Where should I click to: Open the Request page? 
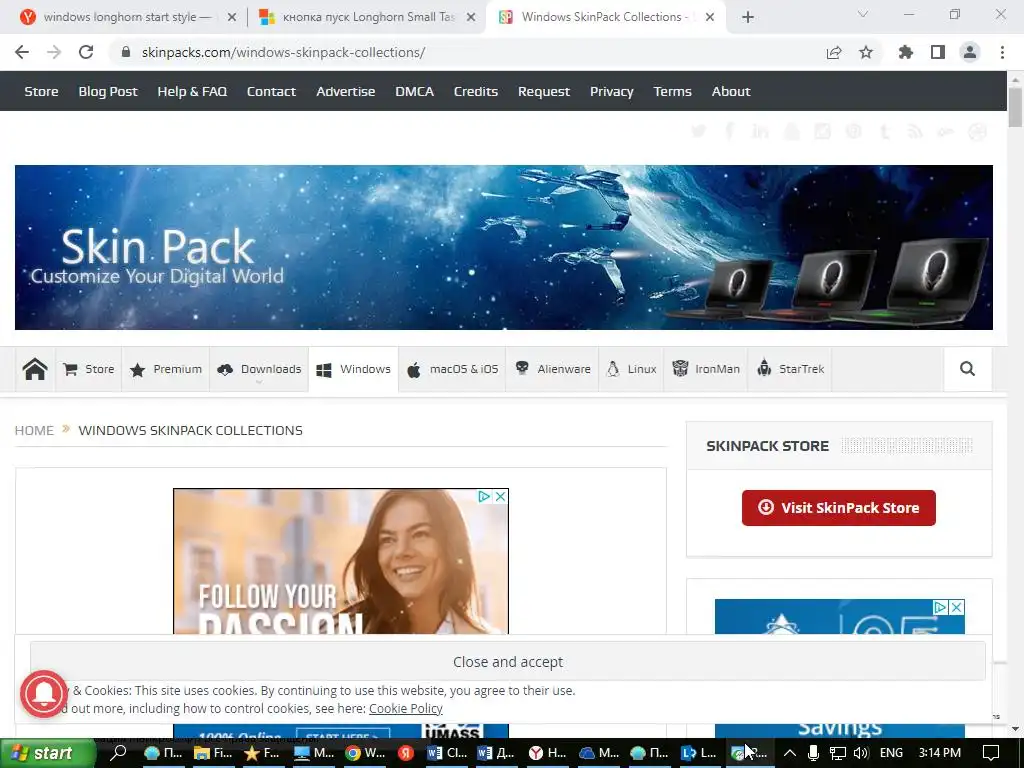(x=543, y=91)
